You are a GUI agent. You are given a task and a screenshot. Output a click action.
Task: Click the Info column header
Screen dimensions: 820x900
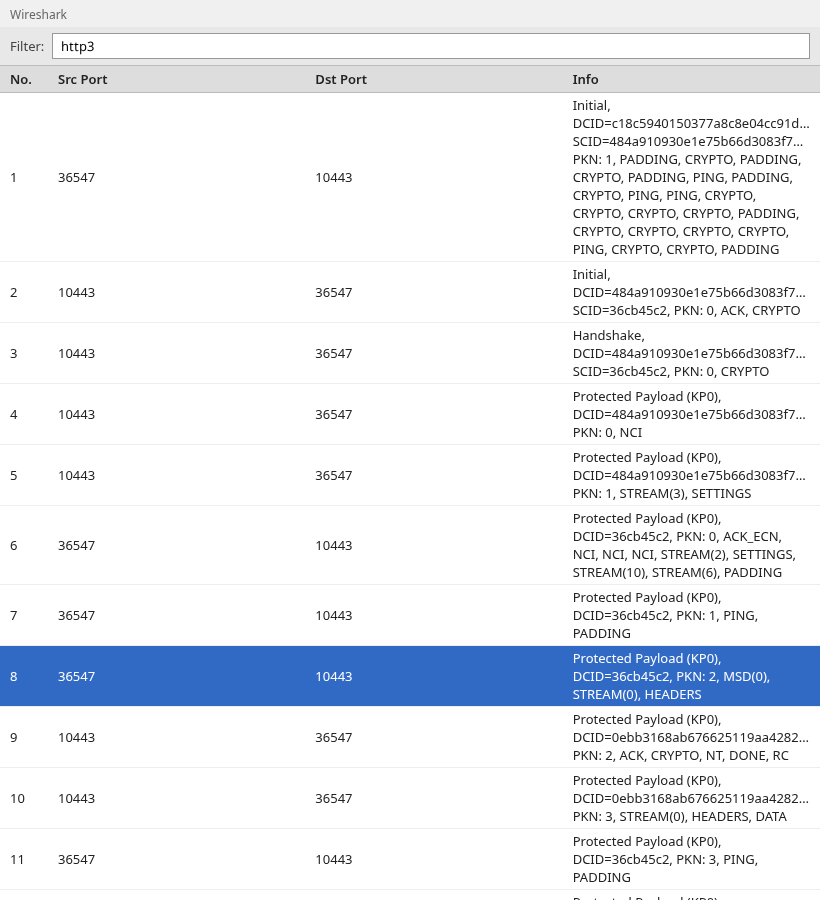pos(585,79)
